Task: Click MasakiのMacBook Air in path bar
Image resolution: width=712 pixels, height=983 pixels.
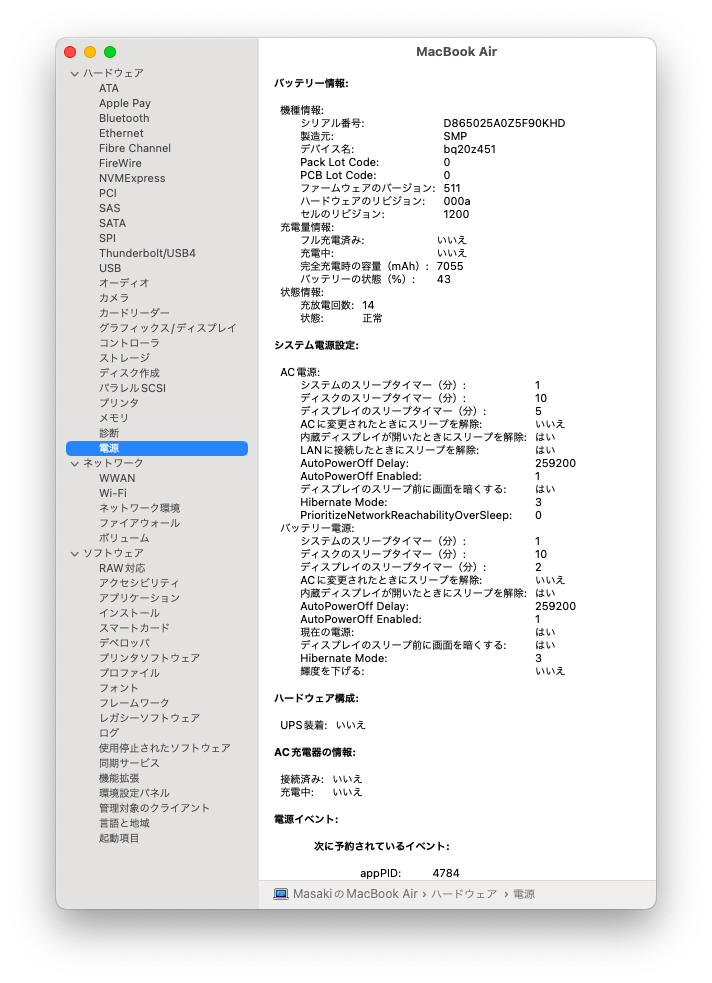Action: pyautogui.click(x=355, y=894)
